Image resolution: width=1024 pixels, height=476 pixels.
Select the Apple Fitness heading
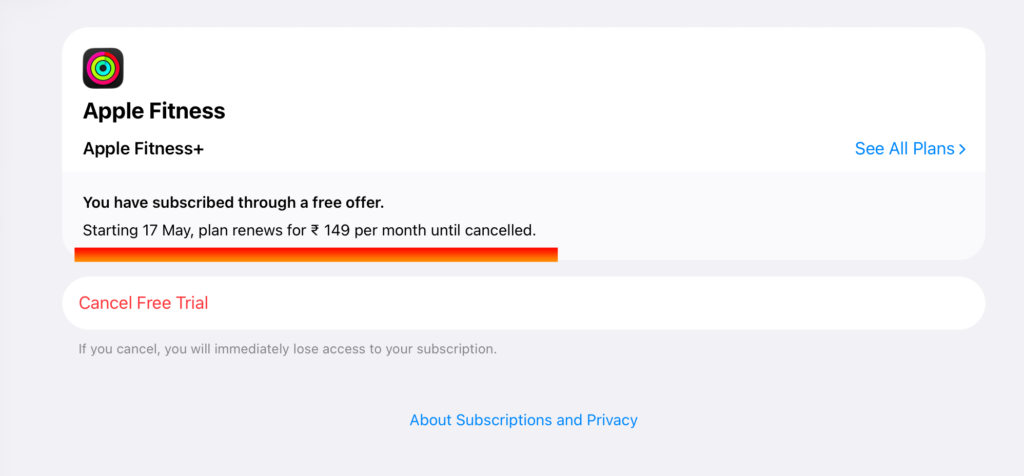tap(154, 111)
